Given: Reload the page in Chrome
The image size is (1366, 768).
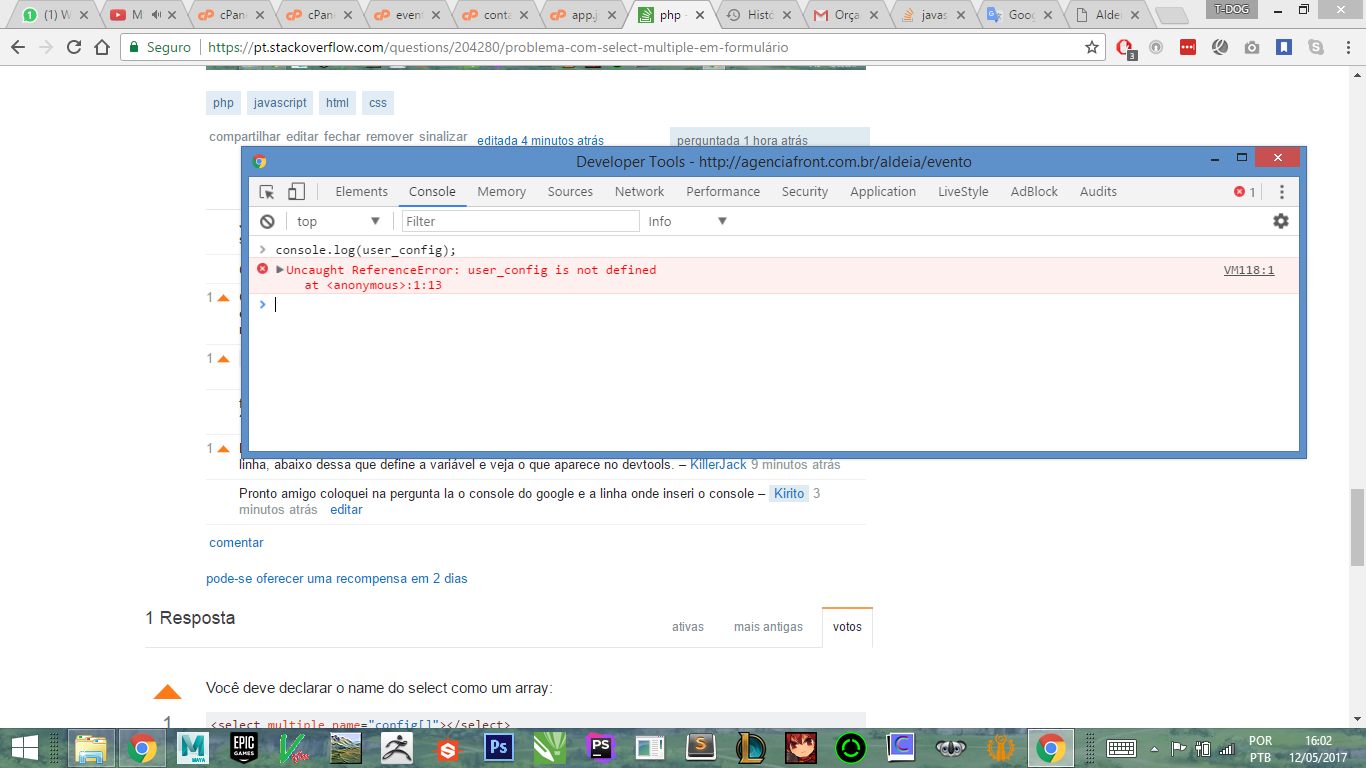Looking at the screenshot, I should click(74, 47).
